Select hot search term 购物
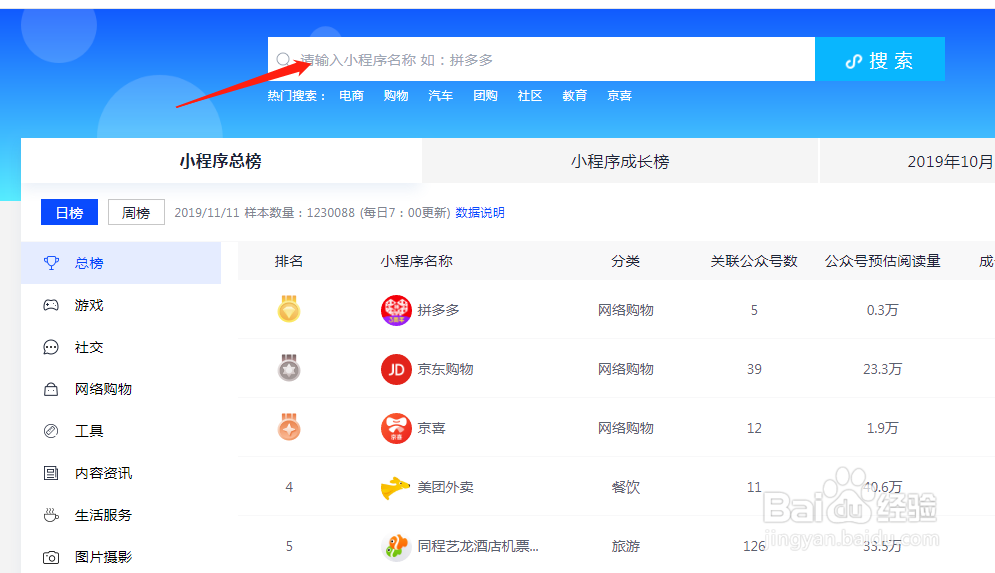This screenshot has height=573, width=995. tap(396, 96)
